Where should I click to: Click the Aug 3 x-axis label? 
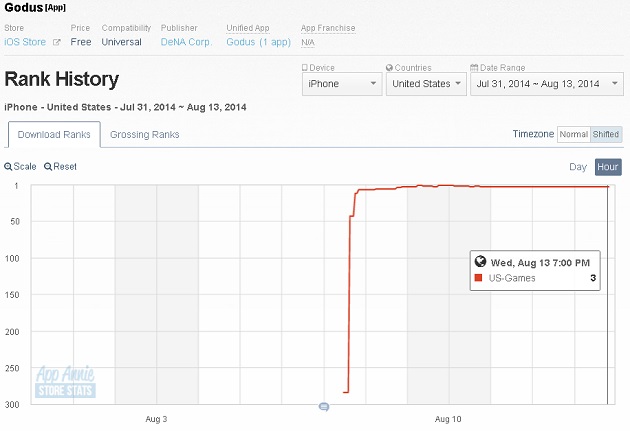156,419
